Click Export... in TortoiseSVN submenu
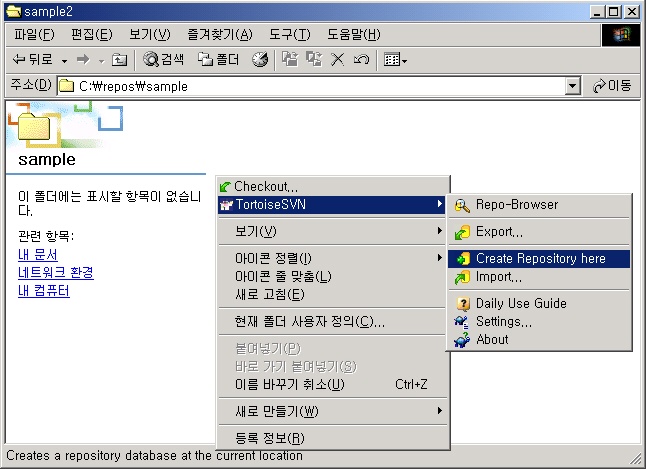 (499, 232)
